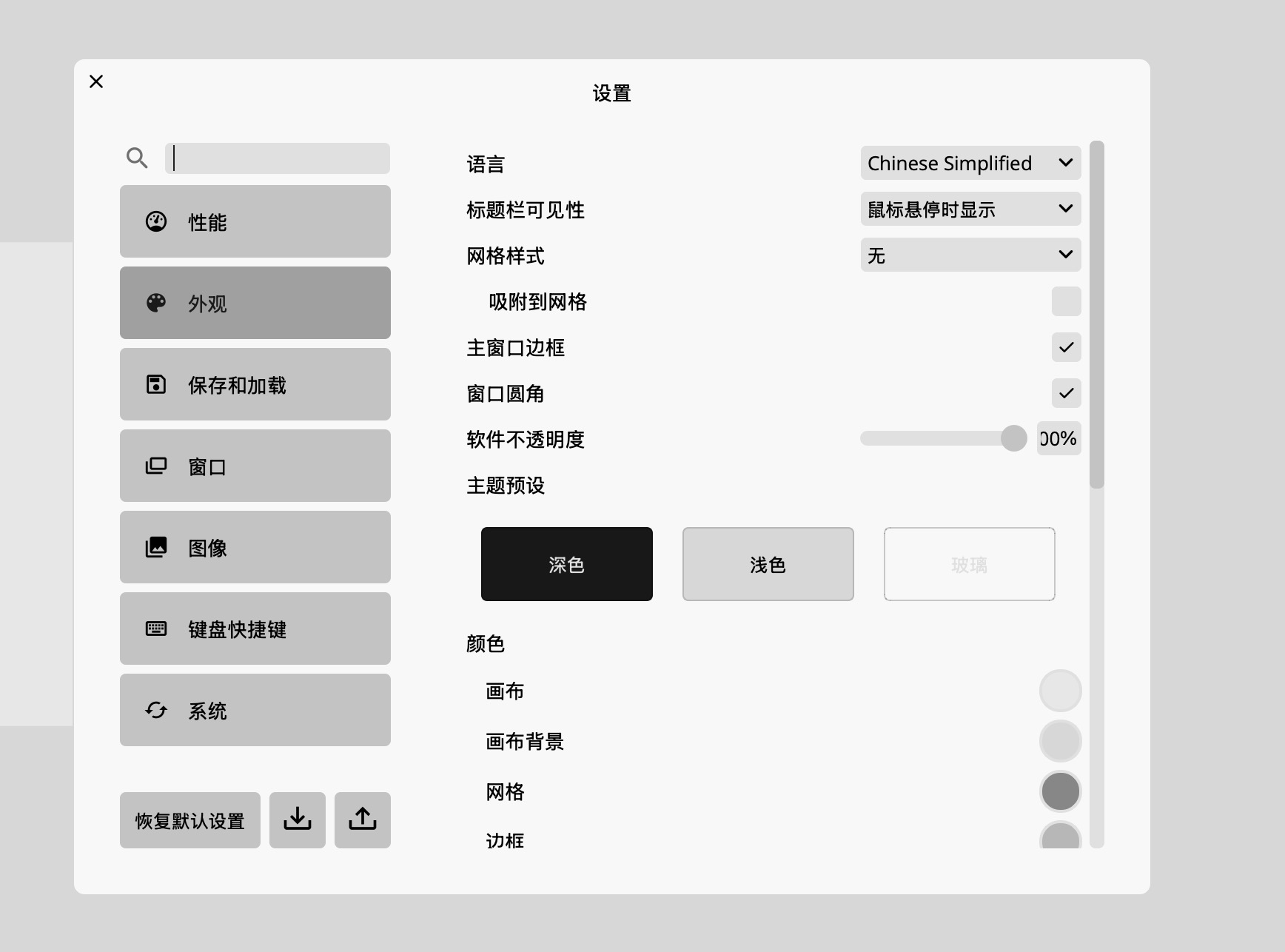Apply the 深色 theme preset
Viewport: 1285px width, 952px height.
pyautogui.click(x=567, y=564)
